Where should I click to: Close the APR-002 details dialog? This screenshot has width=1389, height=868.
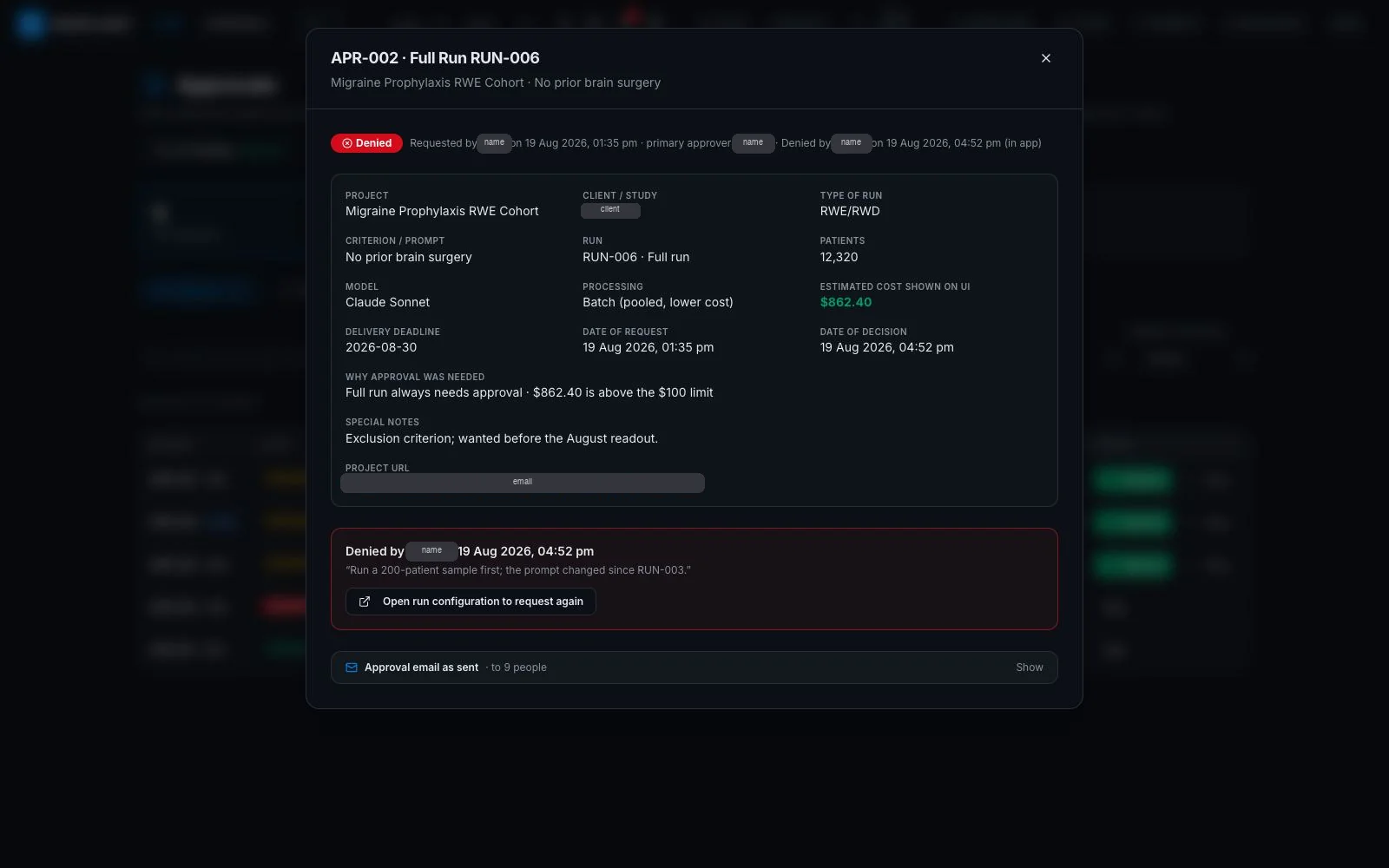(1045, 58)
